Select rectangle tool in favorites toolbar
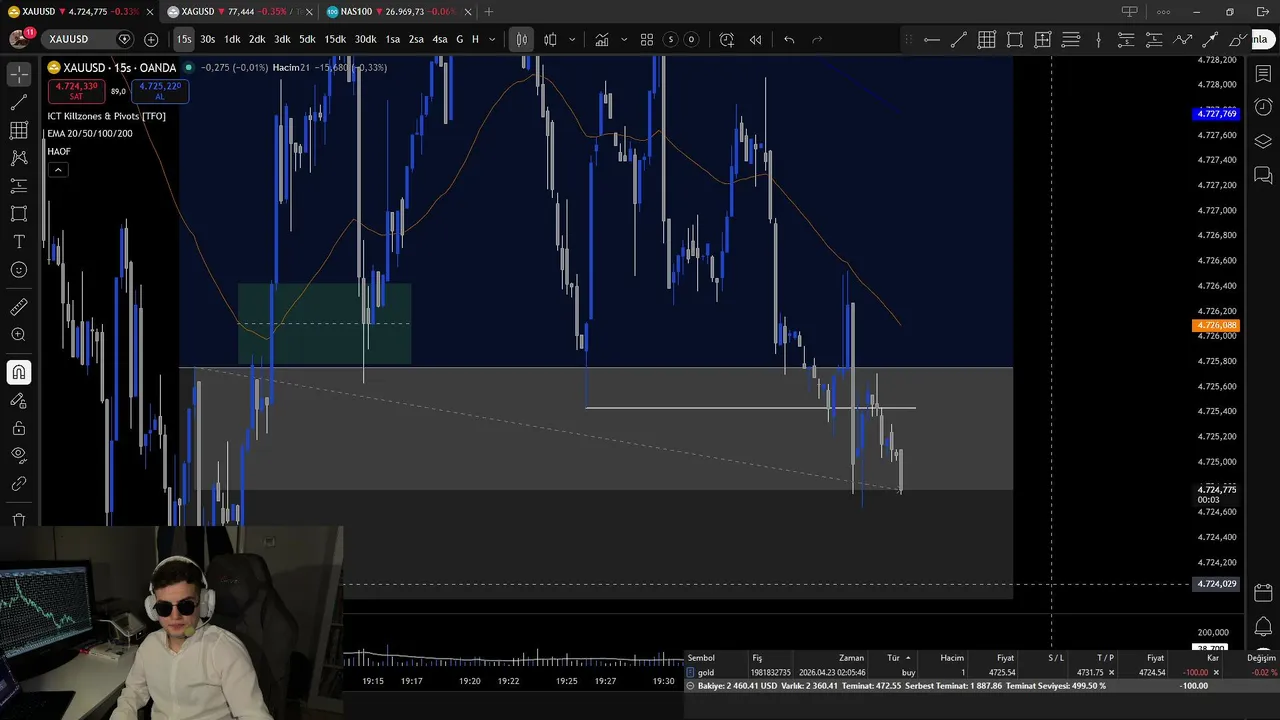 click(1015, 39)
